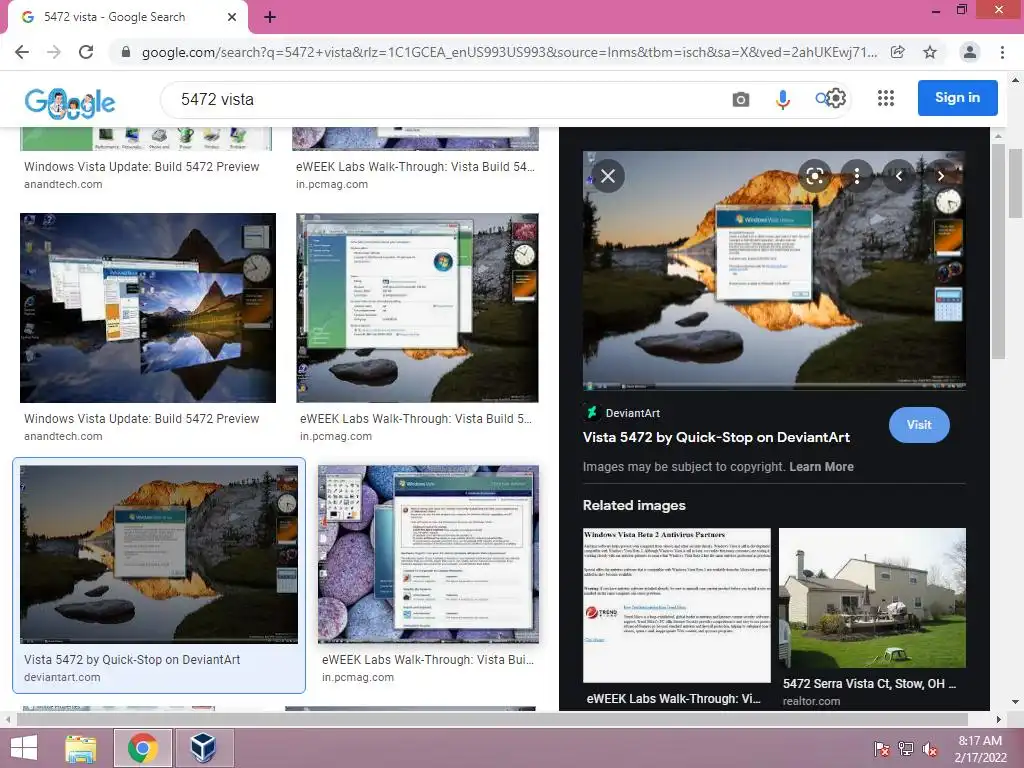Select the 5472 vista - Google Search tab

click(x=114, y=17)
